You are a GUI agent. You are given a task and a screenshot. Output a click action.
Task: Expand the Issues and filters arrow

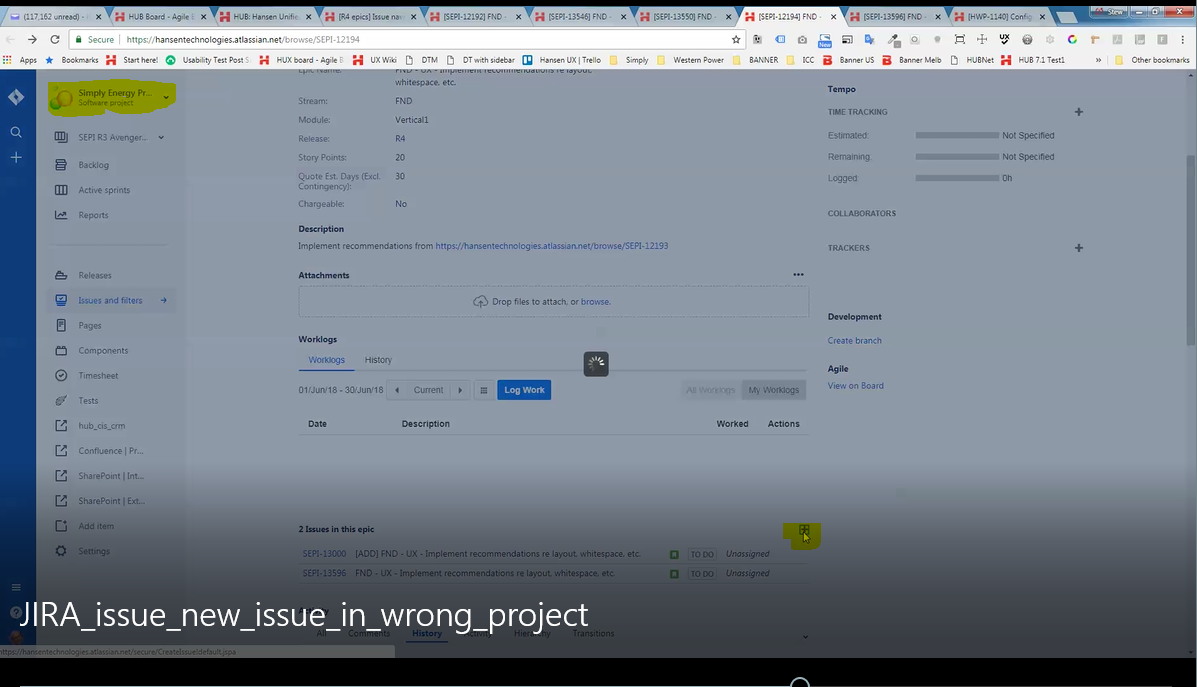click(163, 301)
